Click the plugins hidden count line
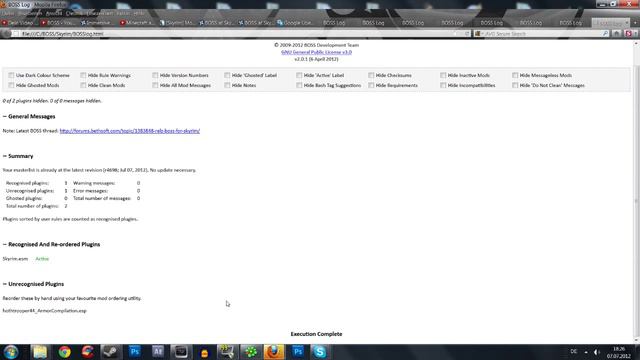 coord(52,101)
